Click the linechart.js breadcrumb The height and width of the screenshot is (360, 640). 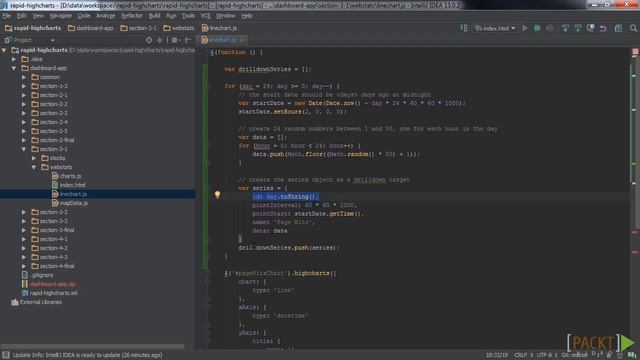coord(219,28)
